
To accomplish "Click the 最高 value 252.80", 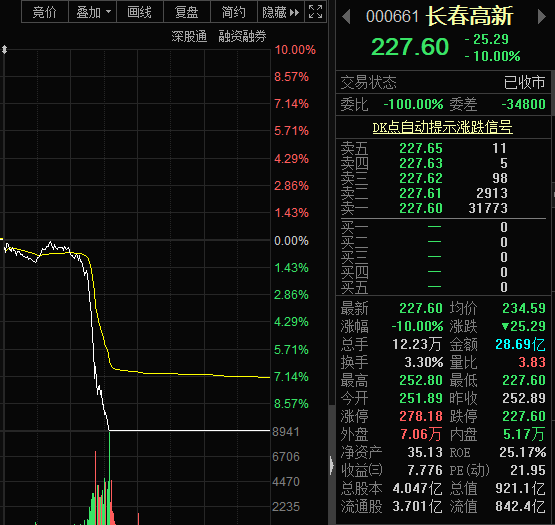I will (421, 381).
